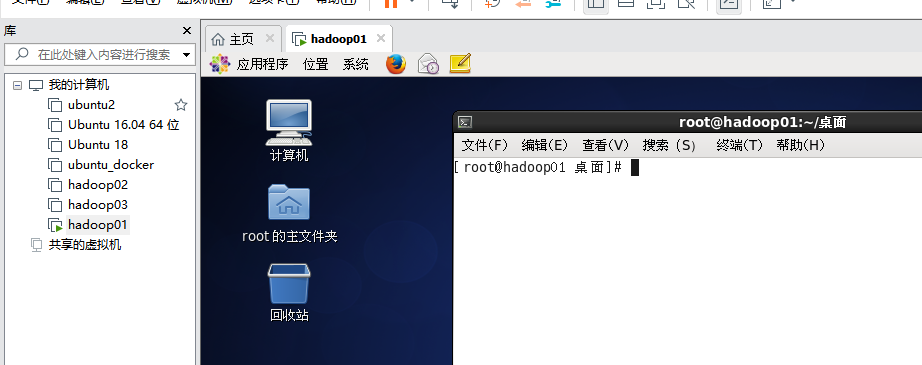Close the hadoop01 tab
922x365 pixels.
(381, 38)
